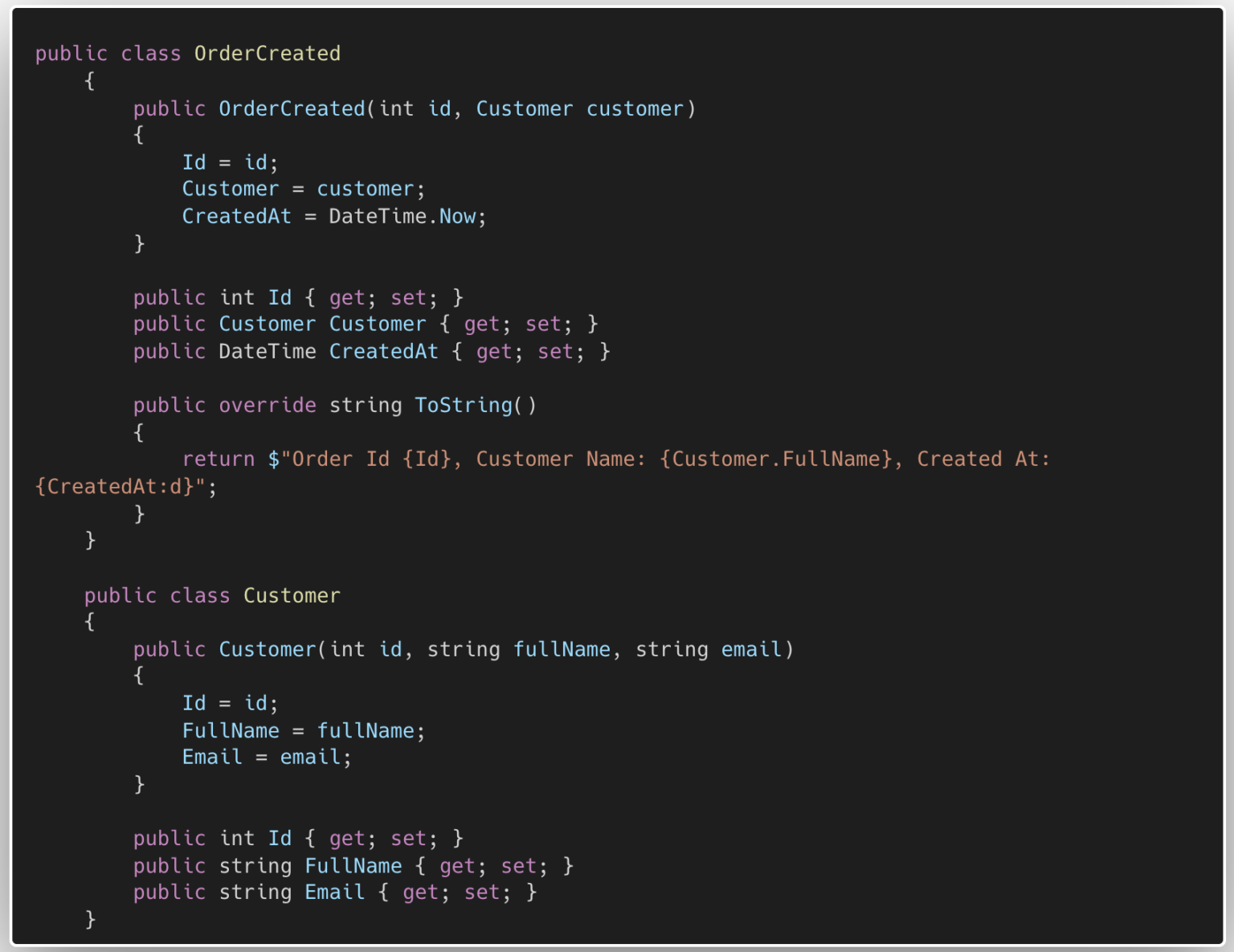Click DateTime.Now in the constructor body
This screenshot has width=1234, height=952.
click(406, 216)
